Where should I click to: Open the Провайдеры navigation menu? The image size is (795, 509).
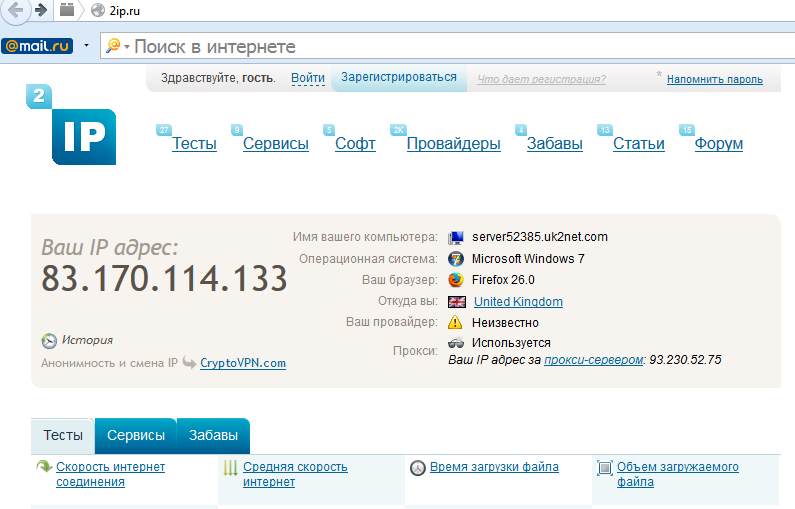click(453, 144)
